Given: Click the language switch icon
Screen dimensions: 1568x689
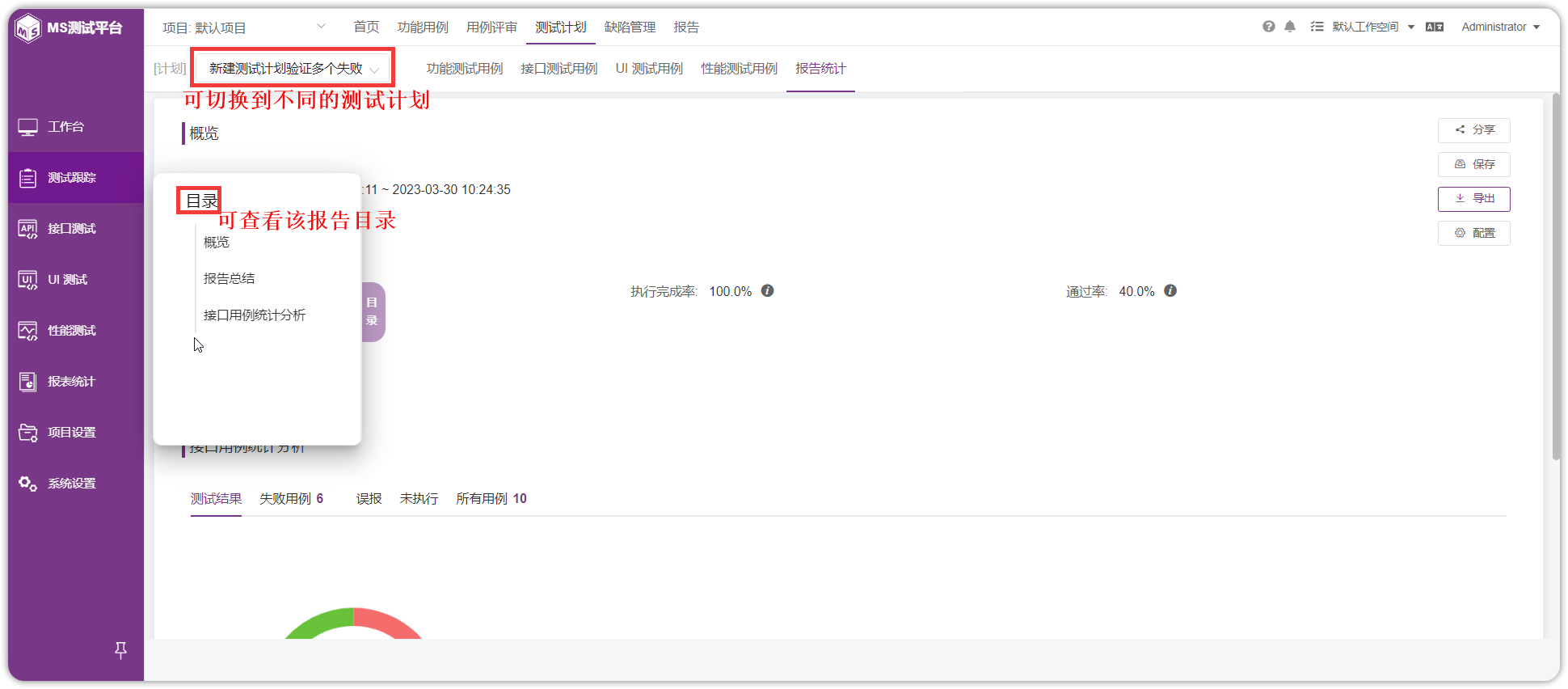Looking at the screenshot, I should pyautogui.click(x=1435, y=27).
